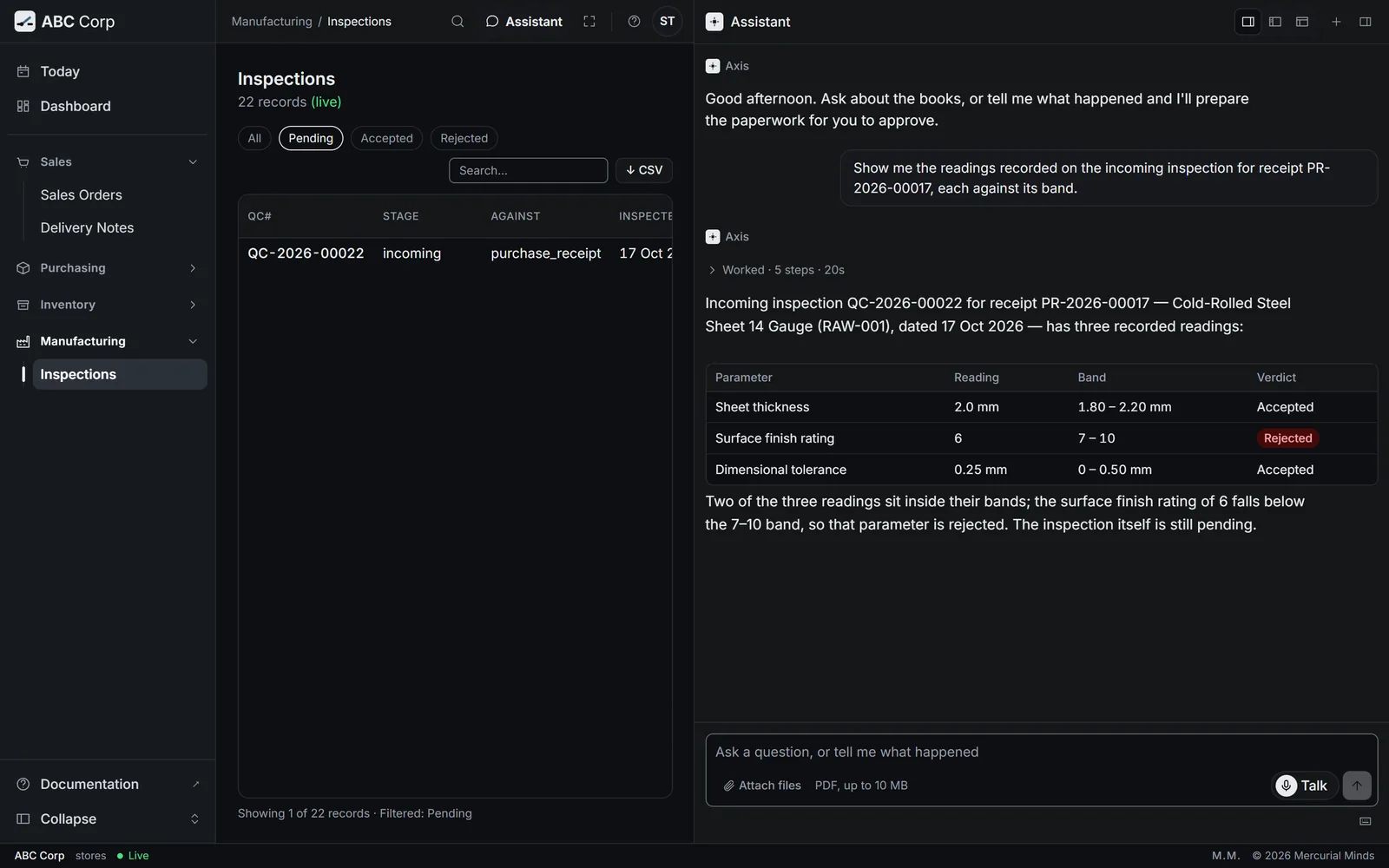Click Live status in the footer
This screenshot has width=1389, height=868.
pos(133,856)
